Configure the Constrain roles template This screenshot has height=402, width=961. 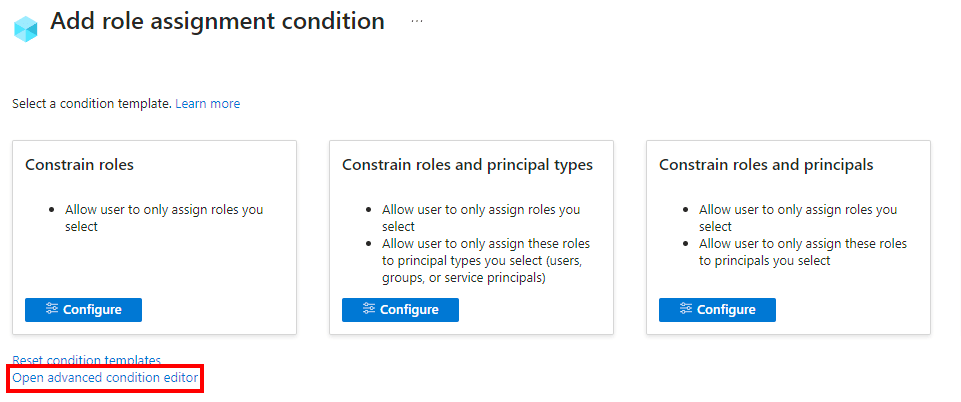click(x=83, y=310)
